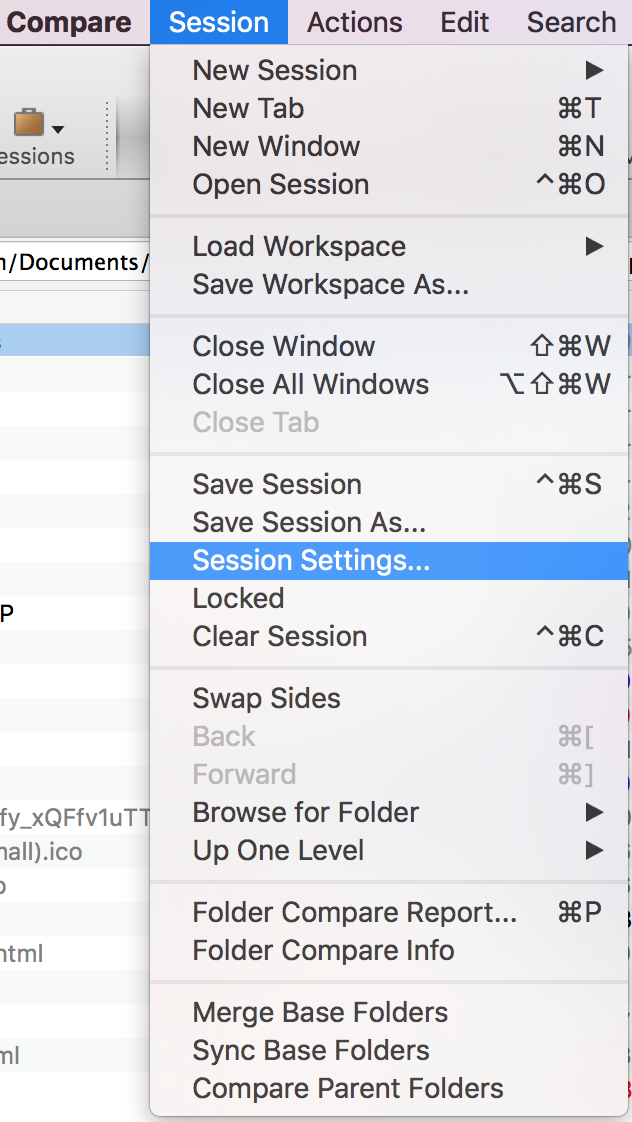Expand the Load Workspace submenu
Screen dimensions: 632x1122
(389, 246)
